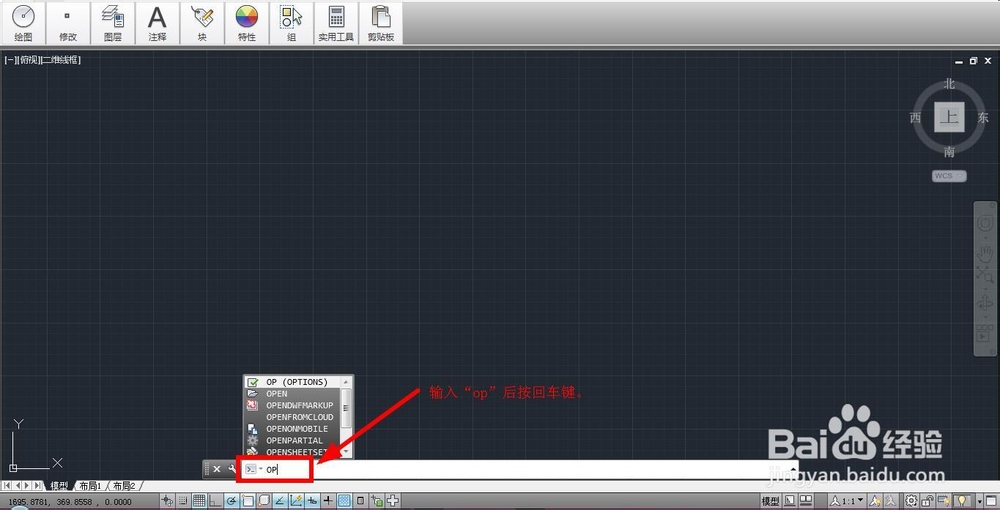Switch to the 模型 (Model) tab
Image resolution: width=1000 pixels, height=510 pixels.
click(59, 486)
